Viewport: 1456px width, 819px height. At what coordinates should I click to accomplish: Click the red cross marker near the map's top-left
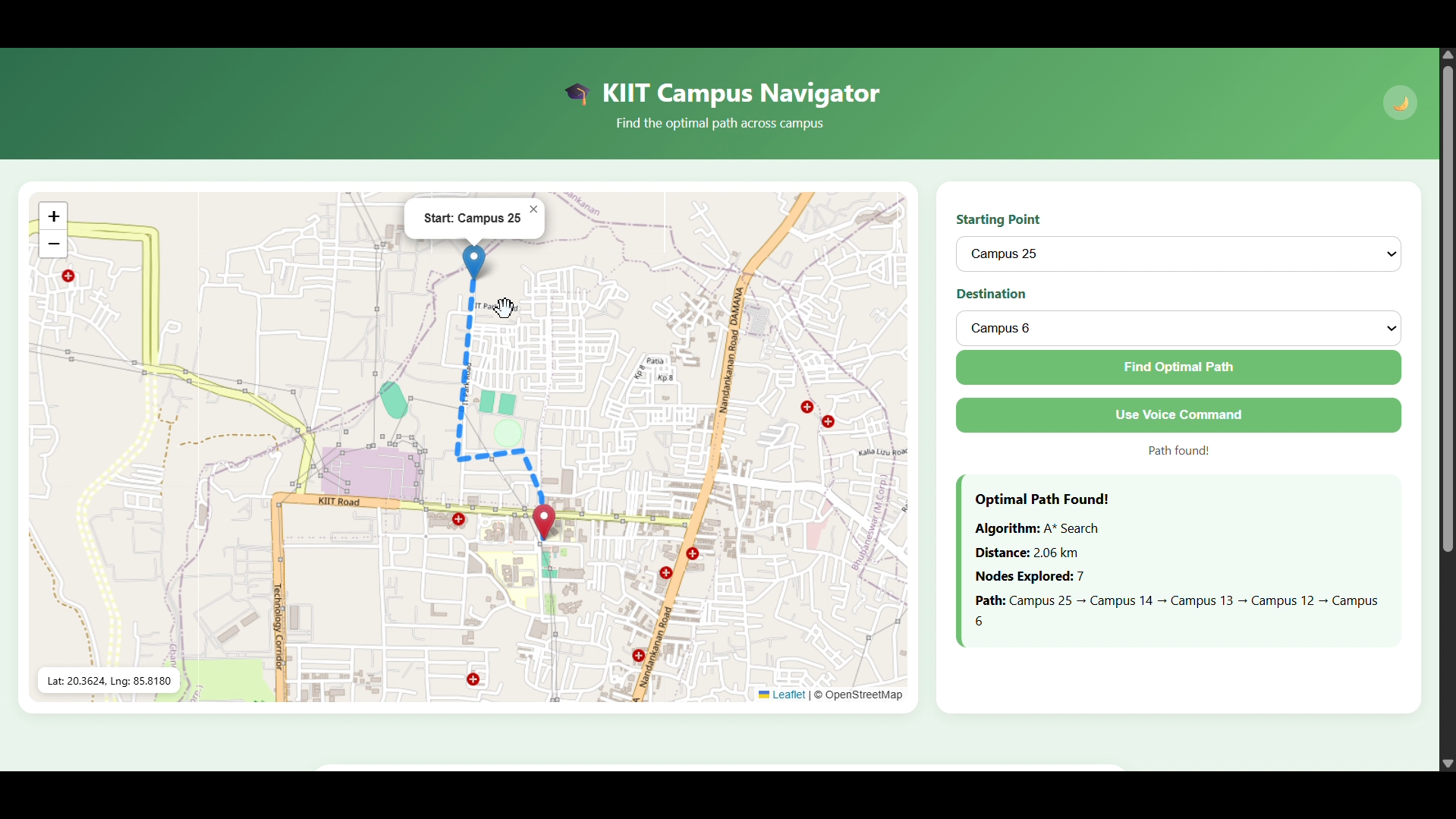(x=68, y=277)
